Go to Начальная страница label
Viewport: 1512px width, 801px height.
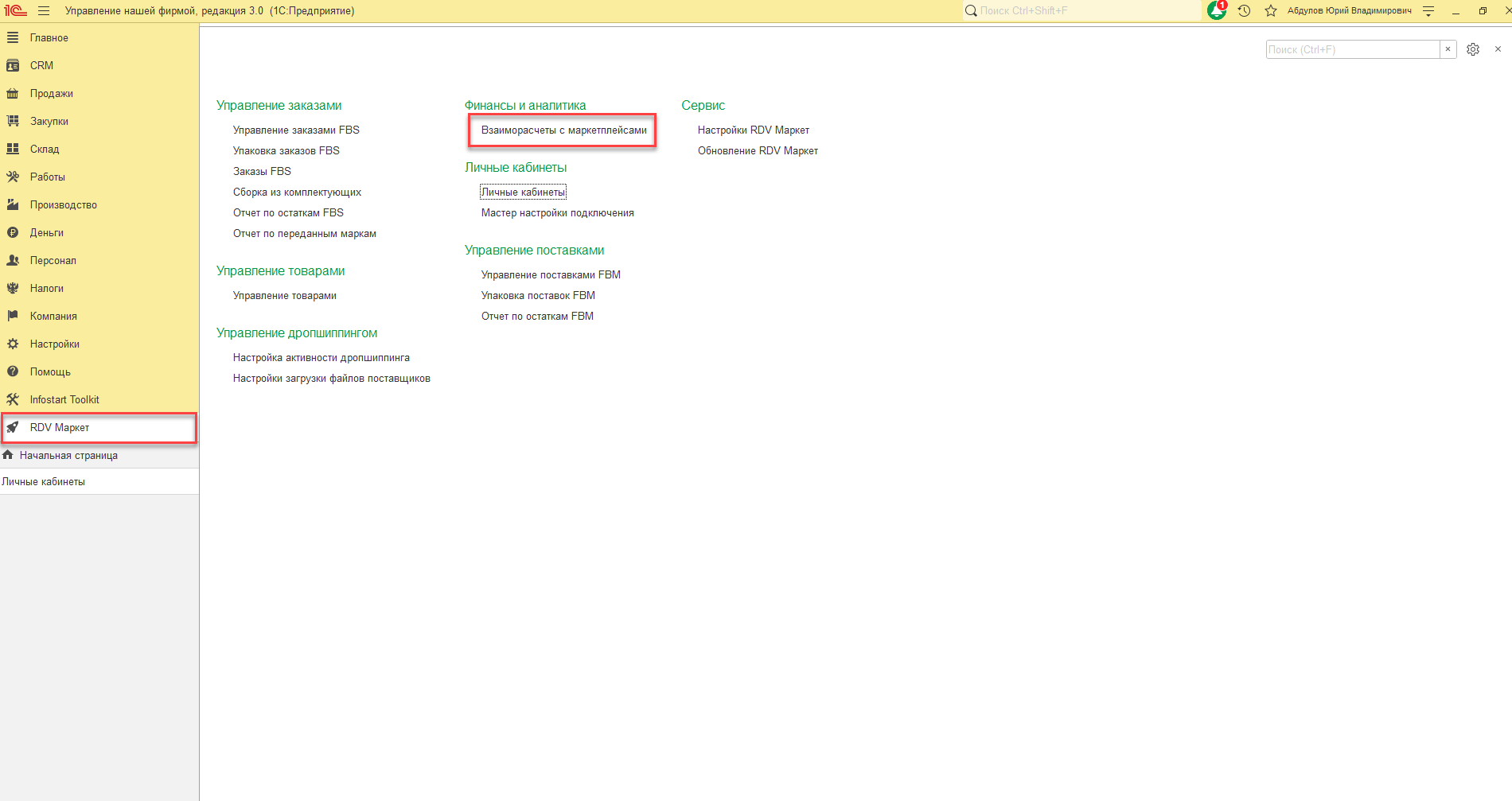pos(68,455)
